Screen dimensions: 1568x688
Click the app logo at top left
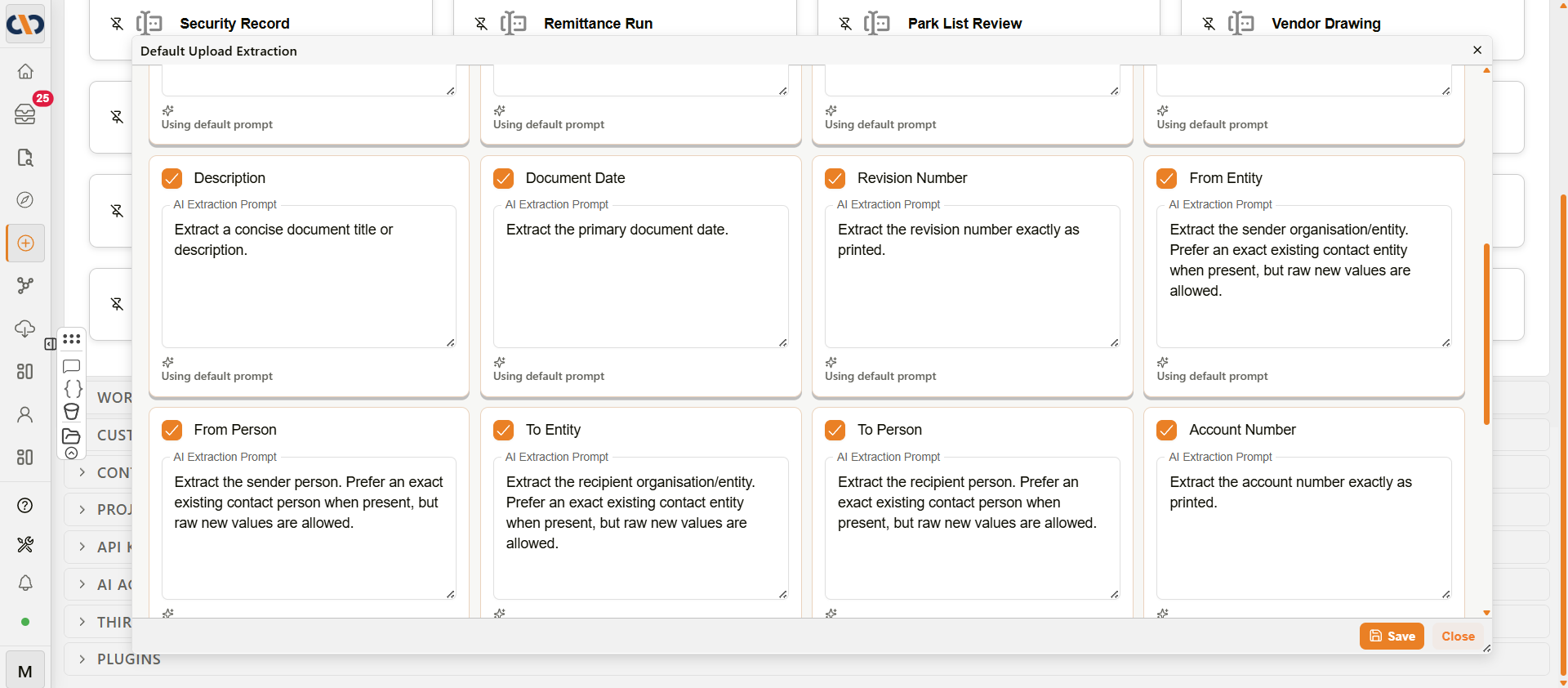pos(25,25)
